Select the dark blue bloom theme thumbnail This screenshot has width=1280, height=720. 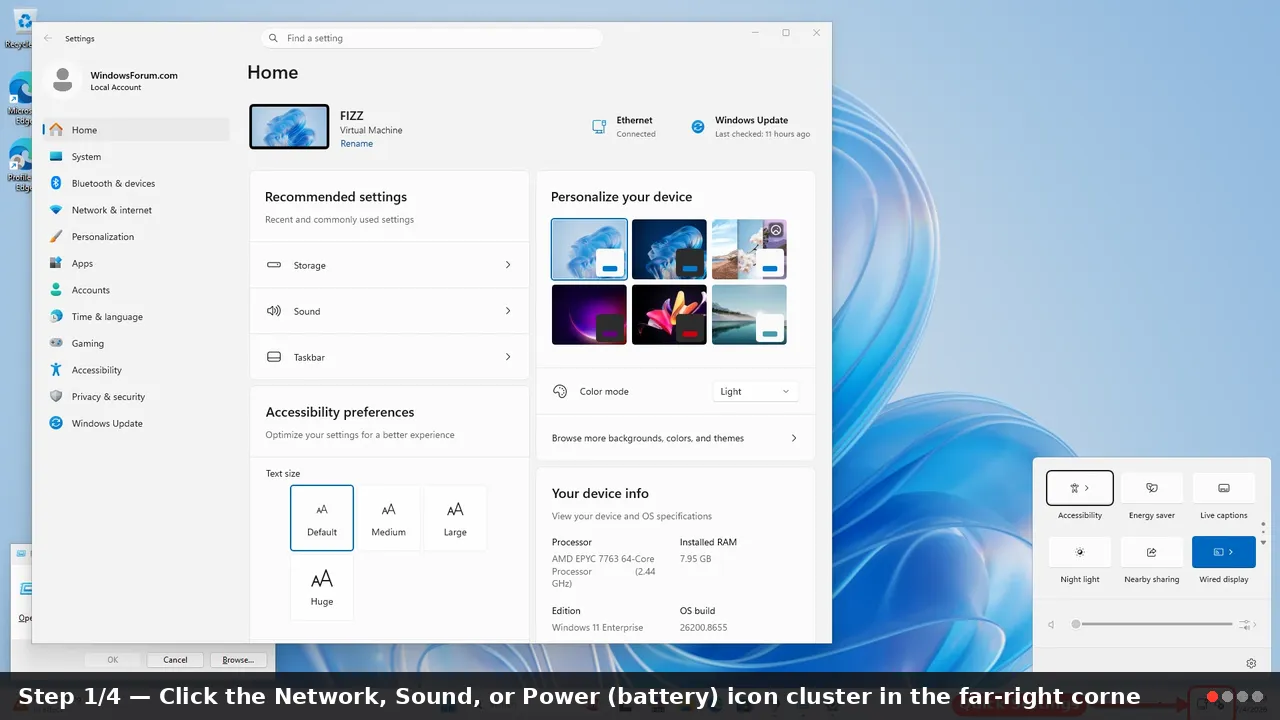click(x=669, y=249)
